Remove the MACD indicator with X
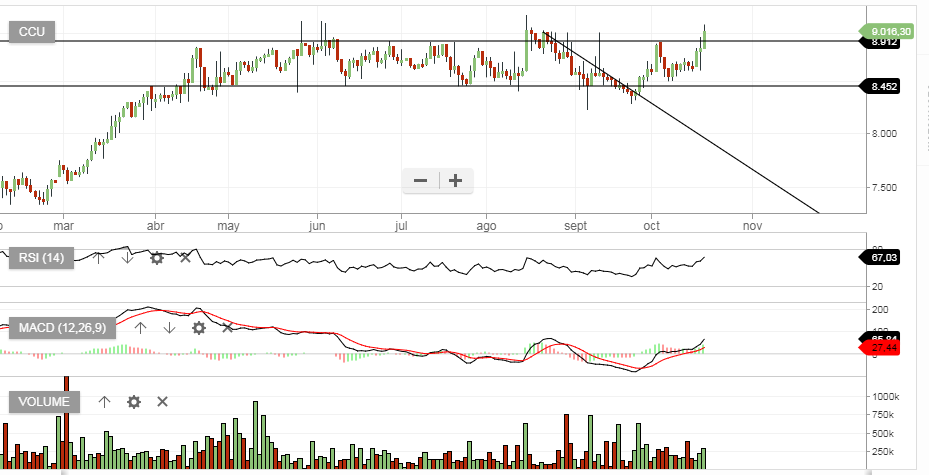Screen dimensions: 929x475 pos(227,328)
